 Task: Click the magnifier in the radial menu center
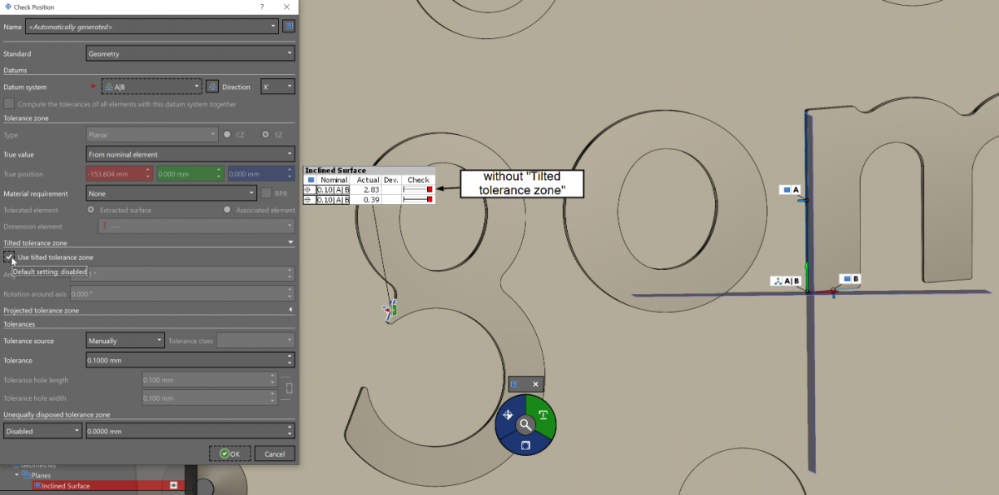point(526,424)
